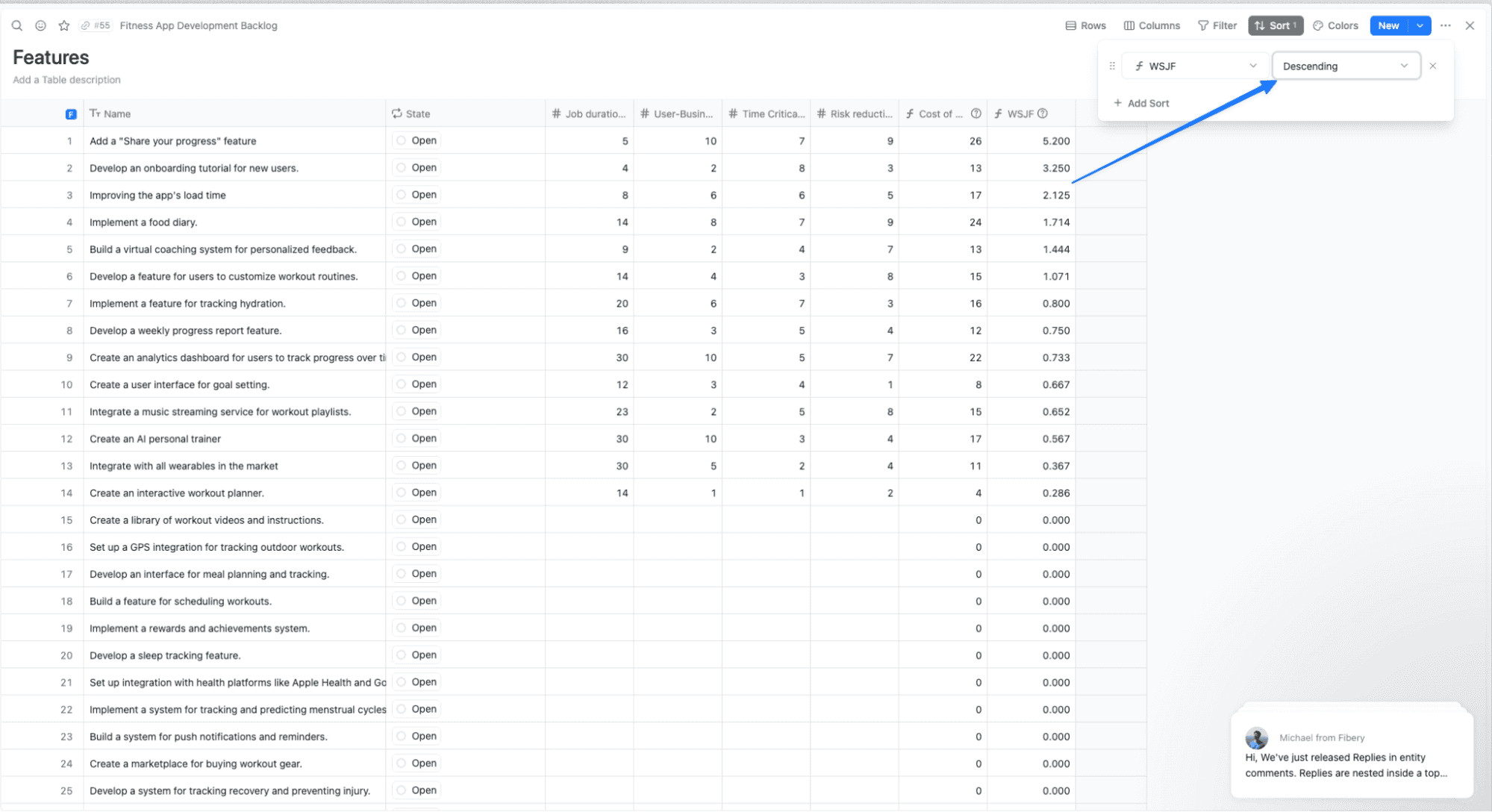Image resolution: width=1492 pixels, height=812 pixels.
Task: Open the WSJF sort field dropdown
Action: pyautogui.click(x=1194, y=66)
